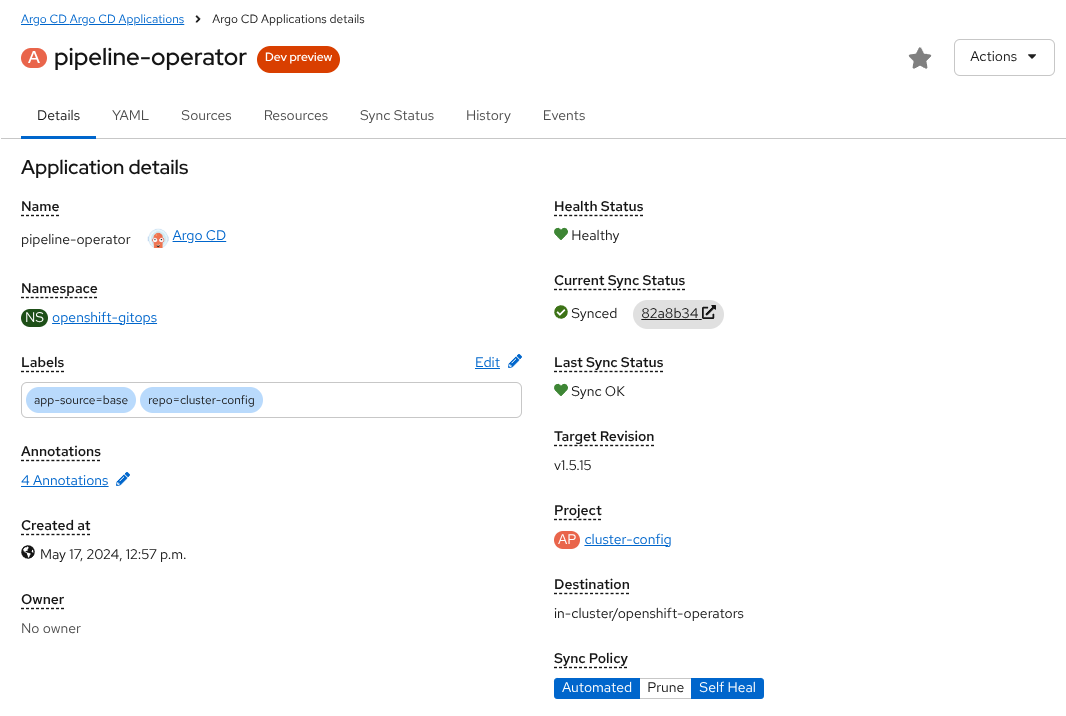Click the NS namespace badge icon
Screen dimensions: 1066x716
[x=34, y=318]
